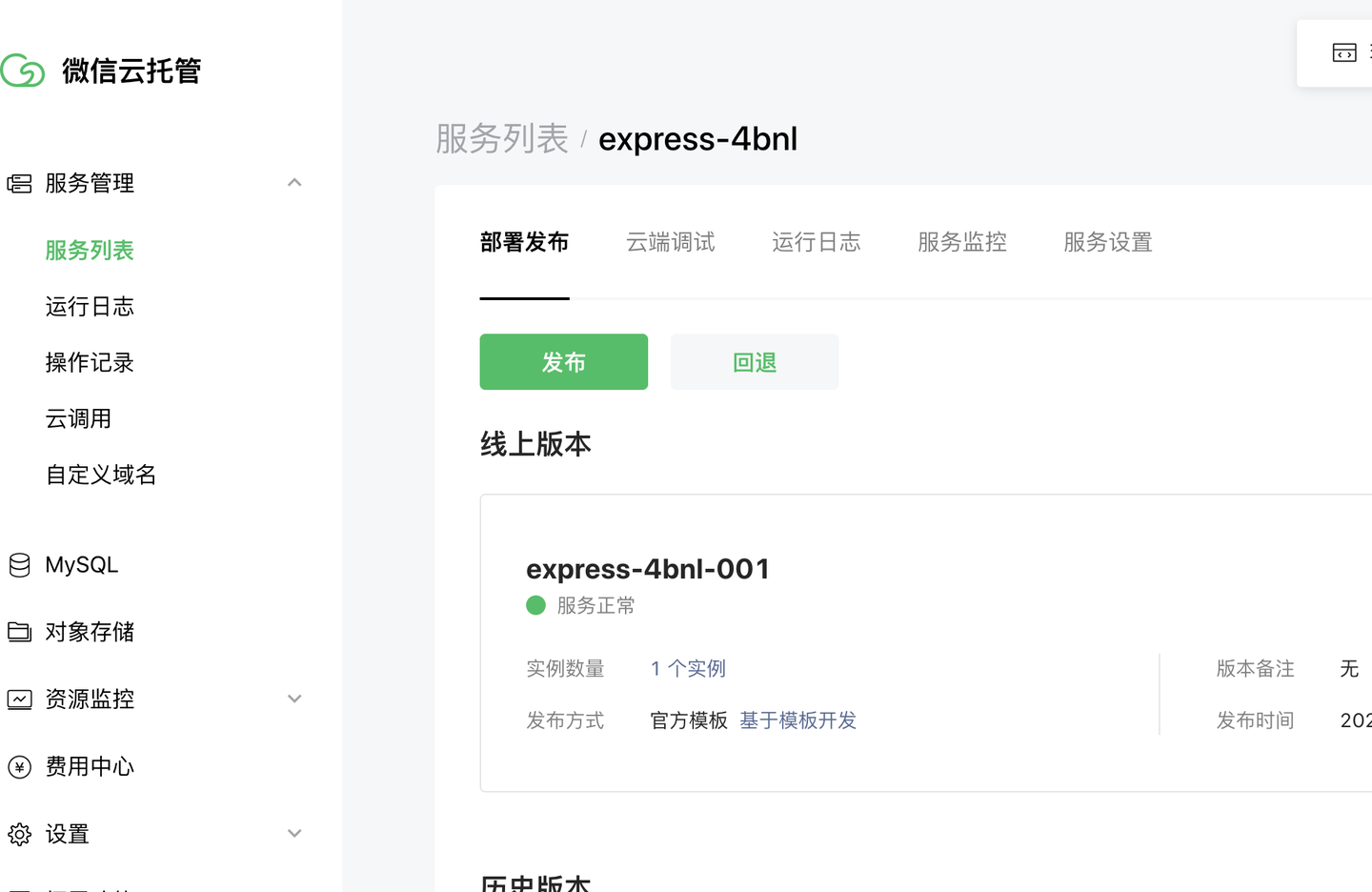This screenshot has height=892, width=1372.
Task: Switch to the 部署发布 tab
Action: pos(524,242)
